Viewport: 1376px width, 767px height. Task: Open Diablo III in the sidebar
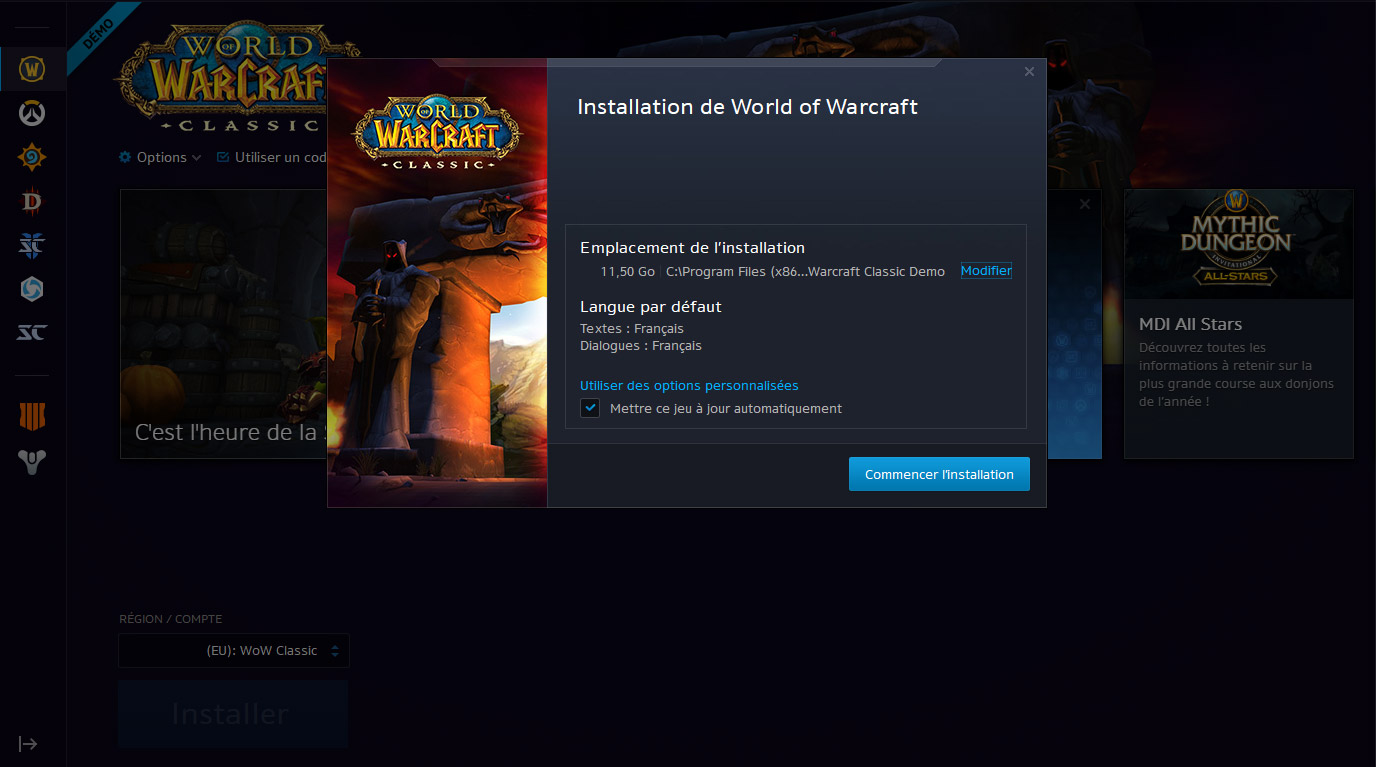coord(33,201)
